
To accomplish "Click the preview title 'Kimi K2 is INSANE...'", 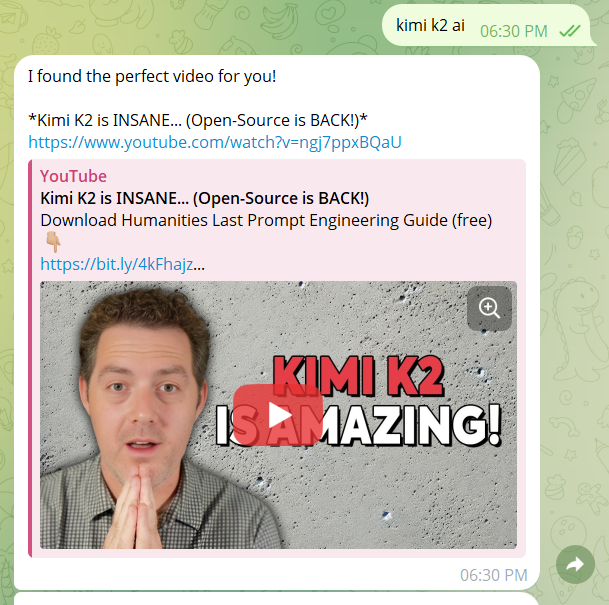I will (204, 198).
